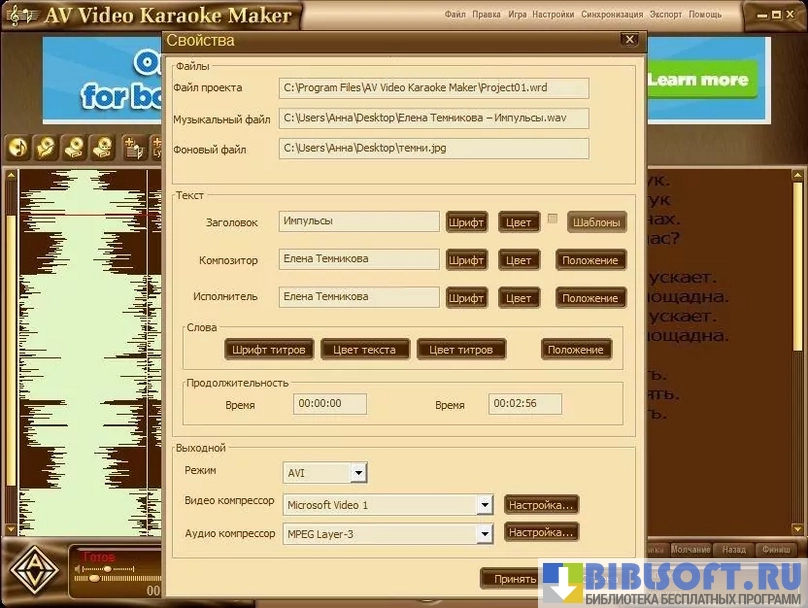Expand the Режим AVI dropdown
The height and width of the screenshot is (608, 808).
(358, 473)
